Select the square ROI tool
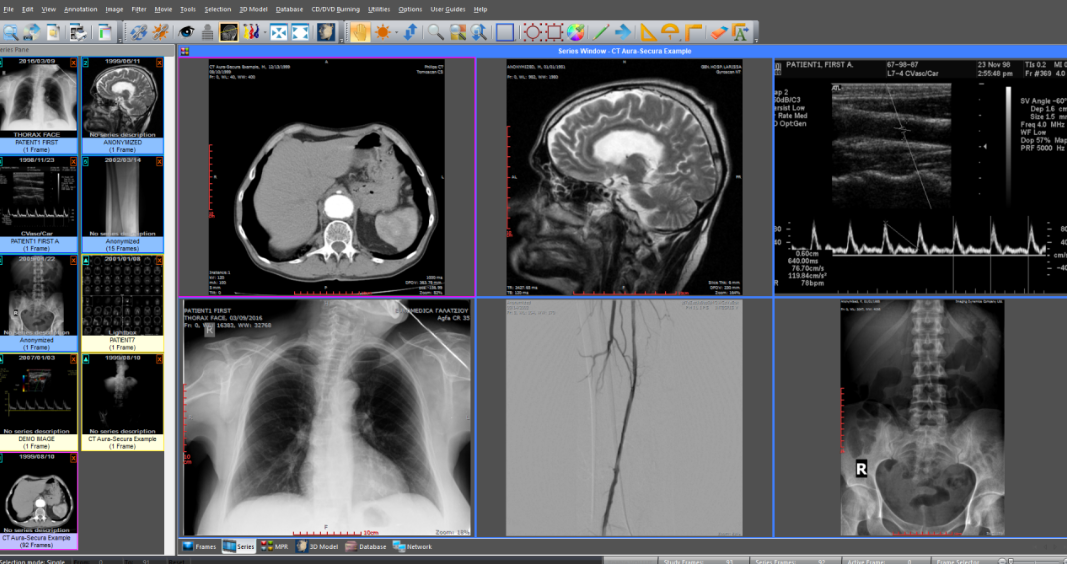Screen dimensions: 1067x564 554,32
